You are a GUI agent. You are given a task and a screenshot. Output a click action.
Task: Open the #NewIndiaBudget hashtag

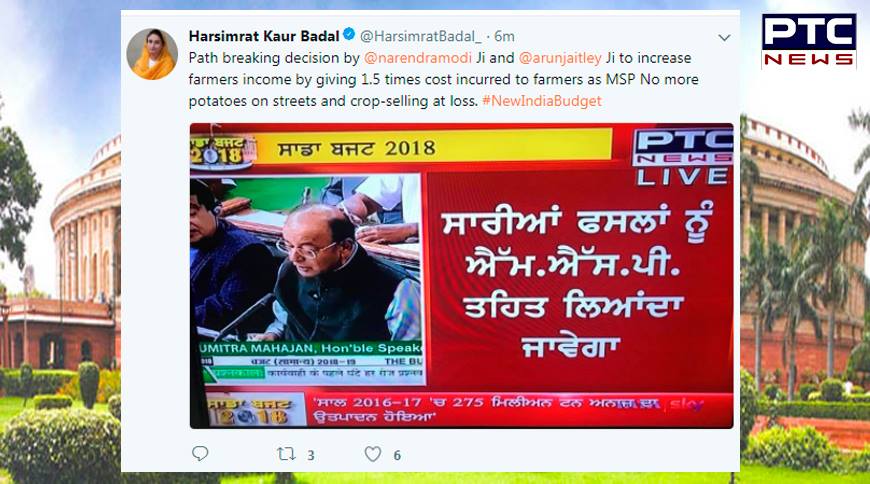click(542, 101)
